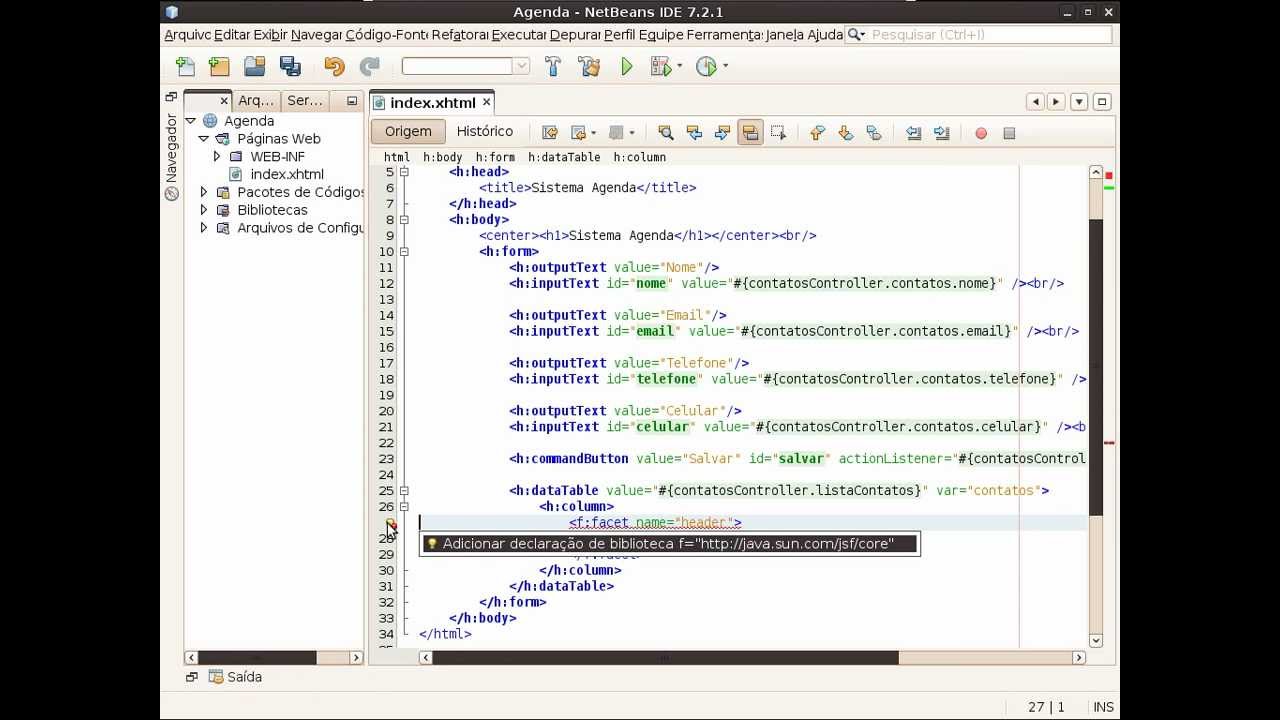The image size is (1280, 720).
Task: Expand the Bibliotecas node
Action: (204, 210)
